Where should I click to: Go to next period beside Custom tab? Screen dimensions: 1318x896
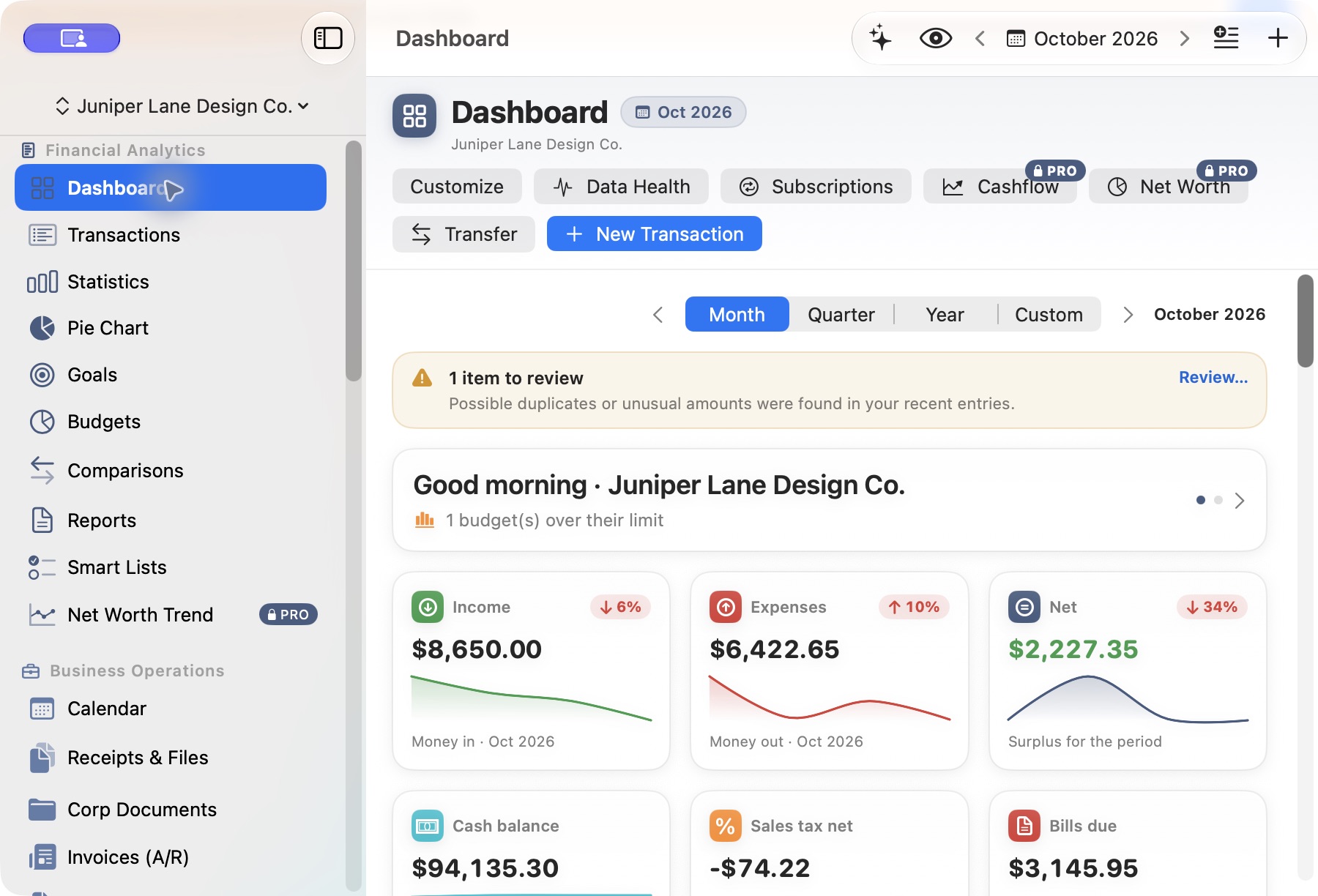pos(1128,315)
